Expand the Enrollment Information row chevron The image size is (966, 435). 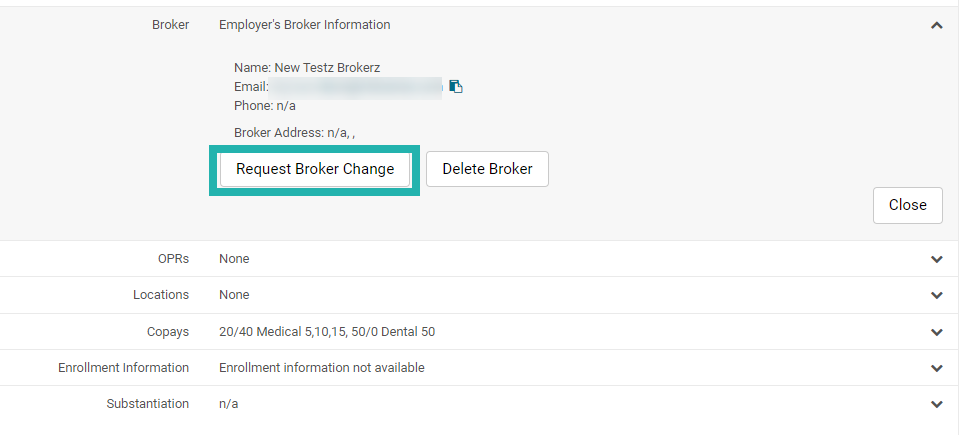point(936,368)
